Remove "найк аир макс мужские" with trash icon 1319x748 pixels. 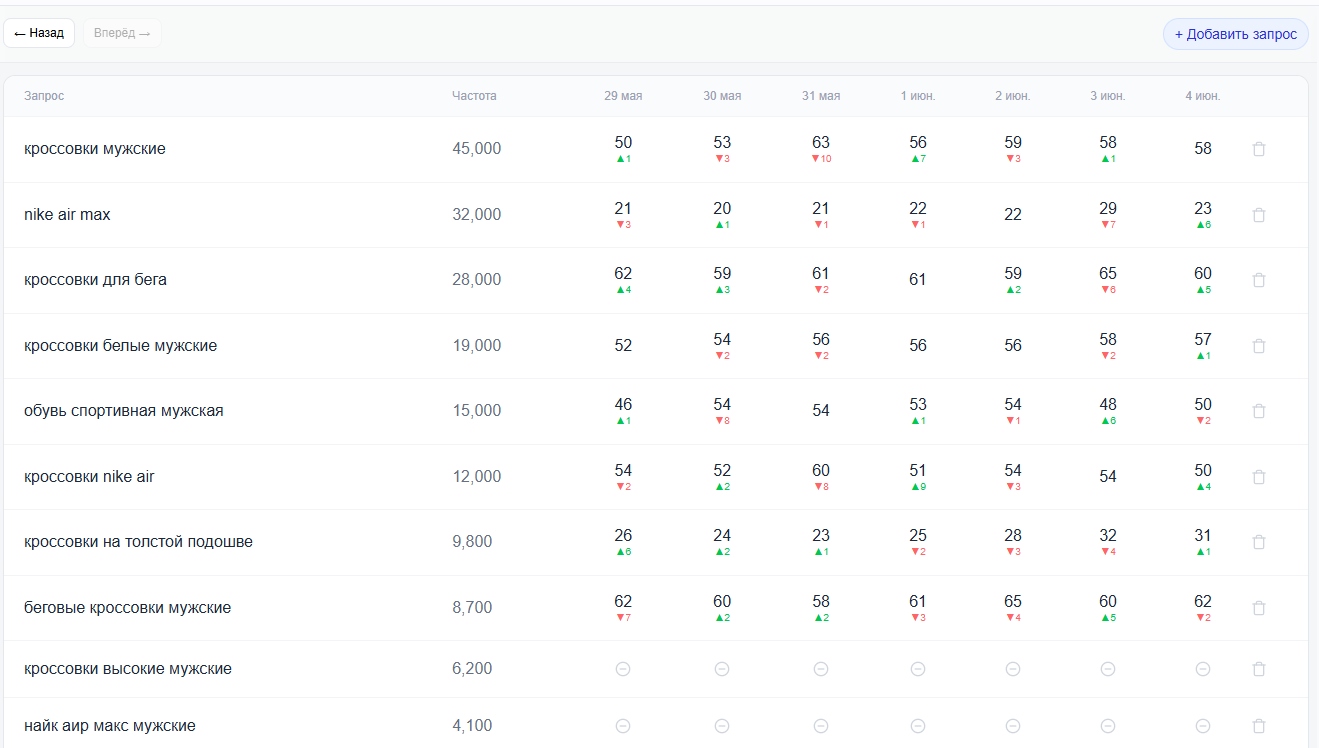(1259, 726)
